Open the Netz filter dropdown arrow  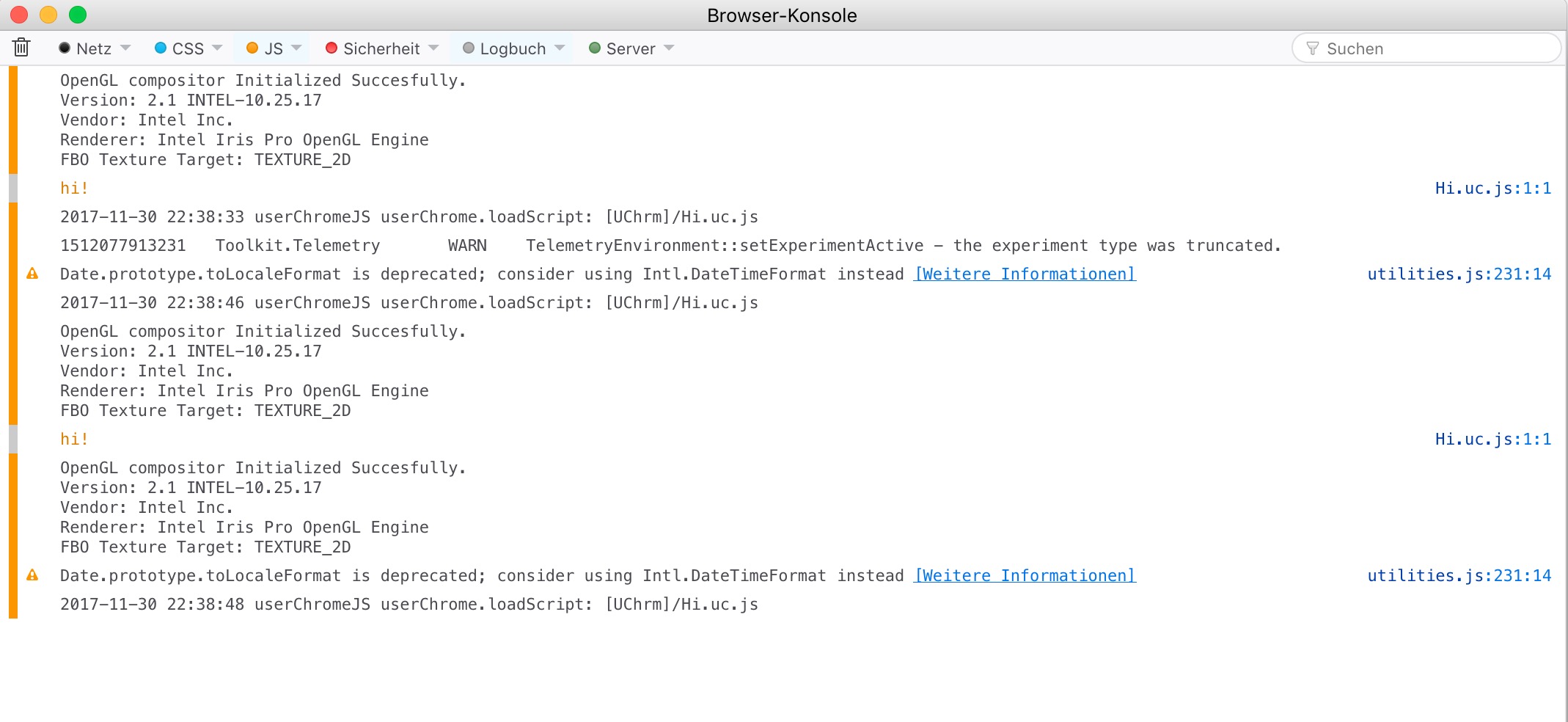[x=125, y=48]
